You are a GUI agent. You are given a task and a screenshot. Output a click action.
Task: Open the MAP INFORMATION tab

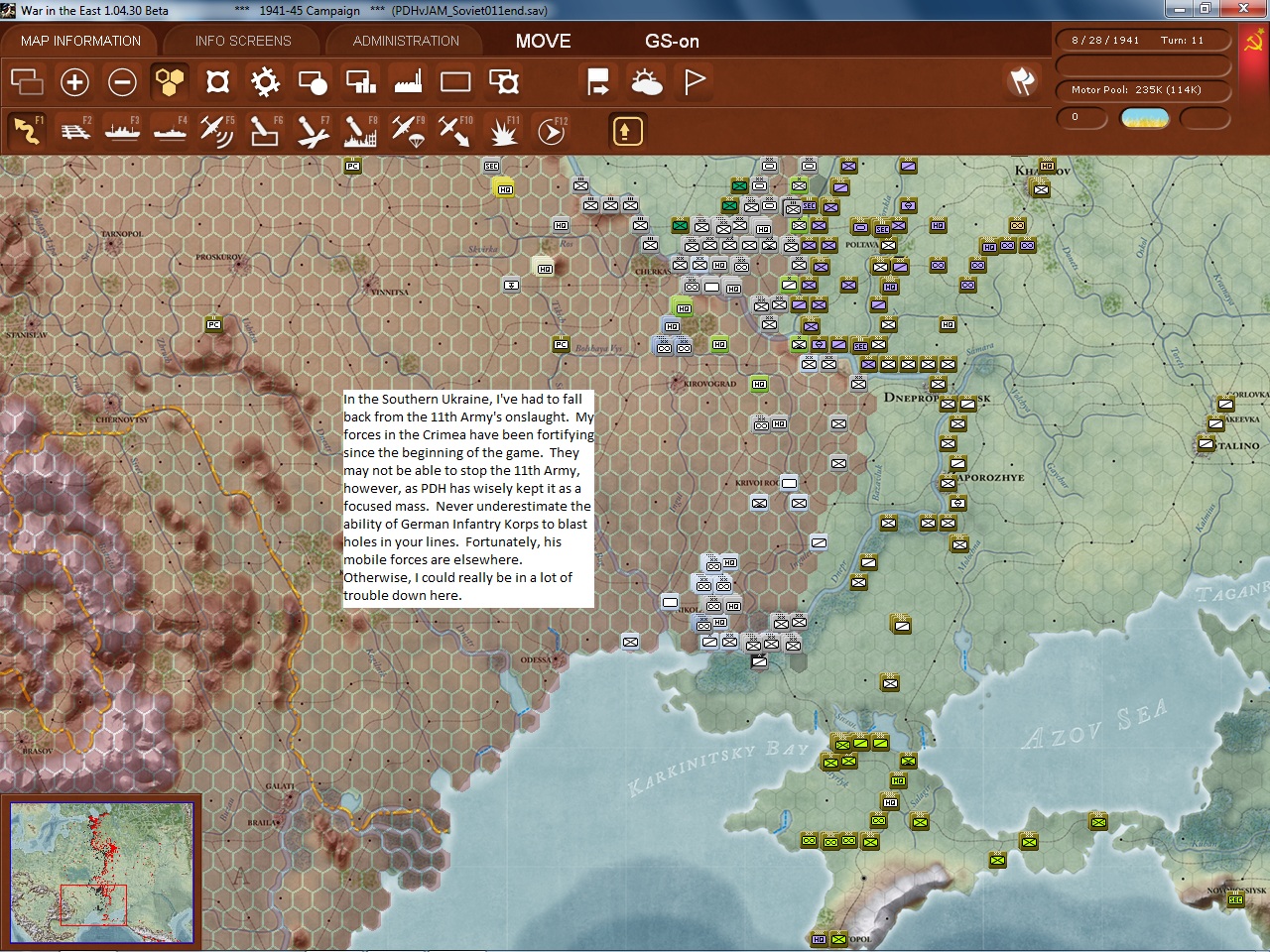[x=80, y=41]
